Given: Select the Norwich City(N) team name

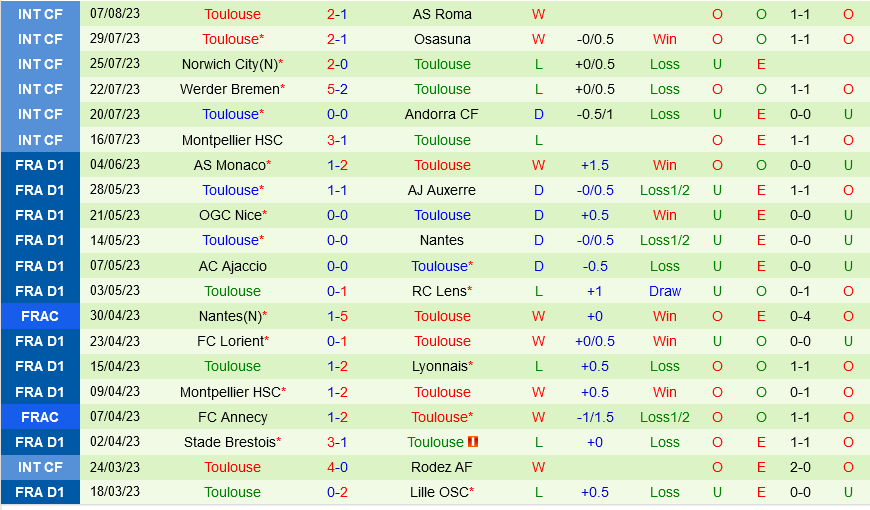Looking at the screenshot, I should click(232, 64).
